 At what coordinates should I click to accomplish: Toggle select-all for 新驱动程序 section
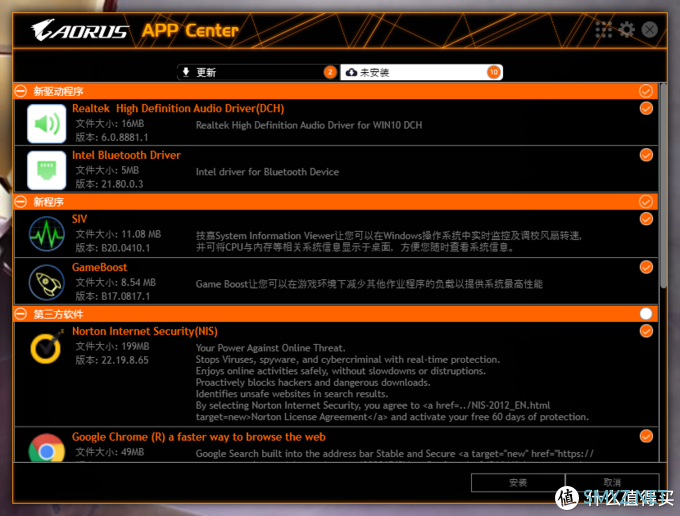646,91
